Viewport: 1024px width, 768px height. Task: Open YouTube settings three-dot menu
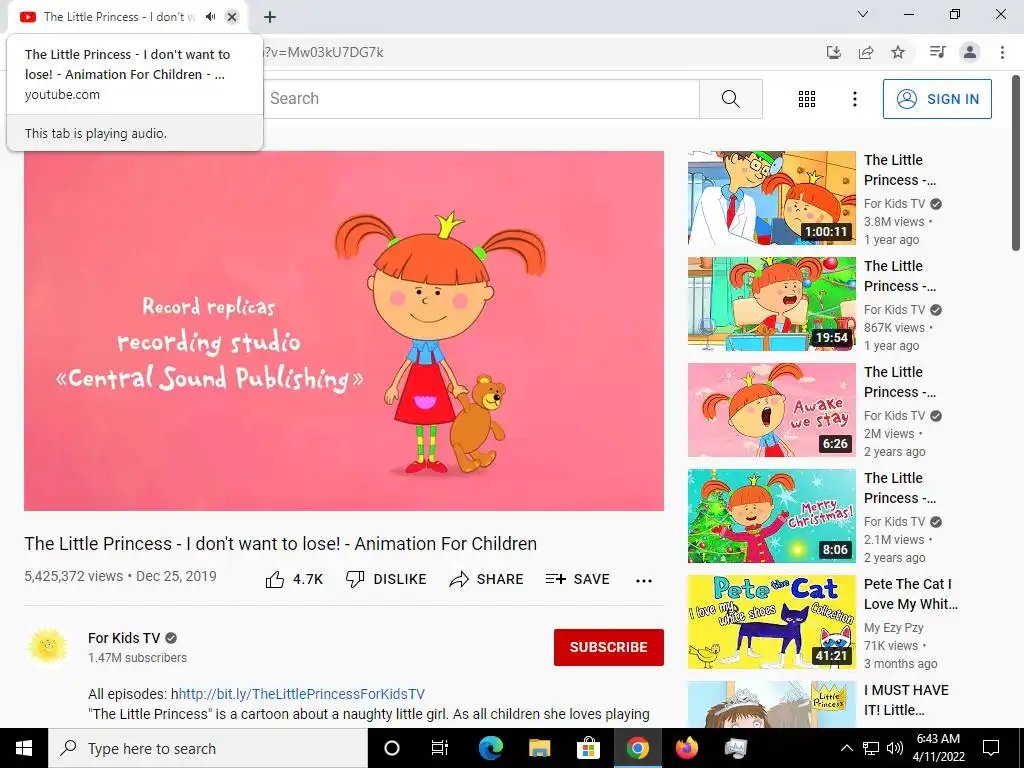tap(854, 99)
